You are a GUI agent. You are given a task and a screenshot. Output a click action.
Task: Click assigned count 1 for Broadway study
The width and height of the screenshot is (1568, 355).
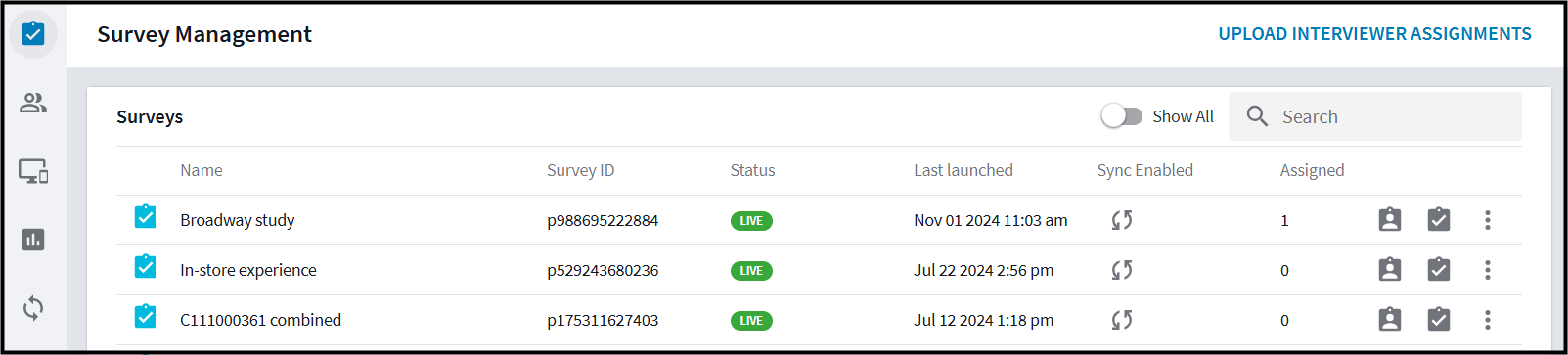click(1284, 220)
